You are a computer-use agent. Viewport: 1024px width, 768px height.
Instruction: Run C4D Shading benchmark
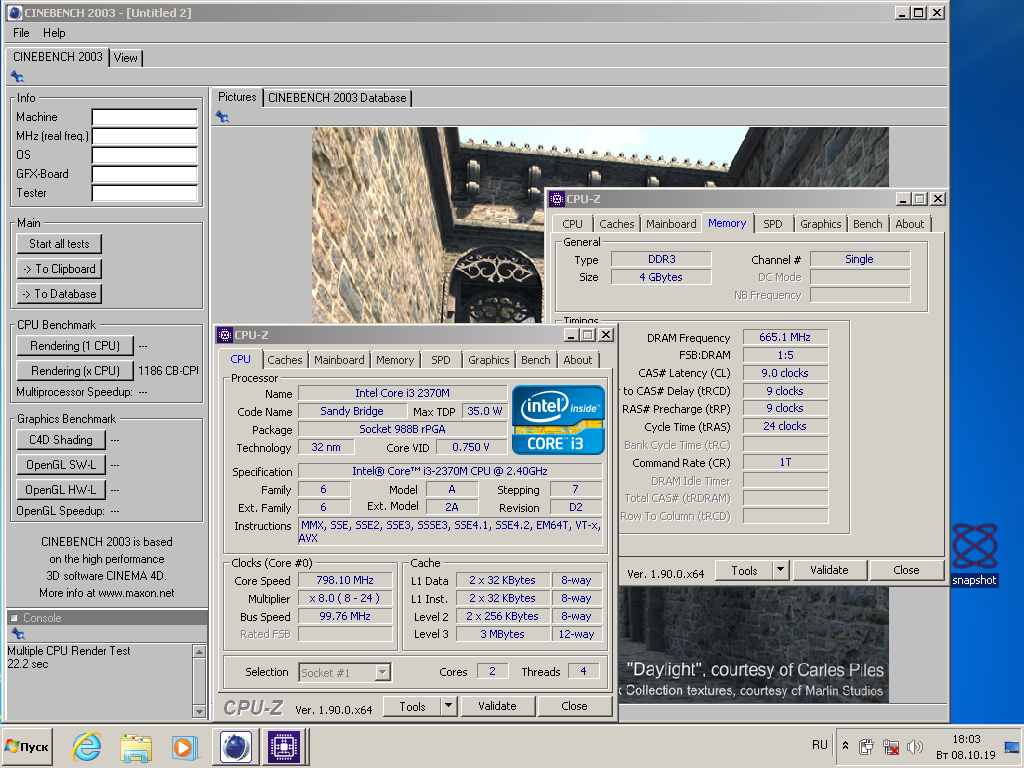61,440
